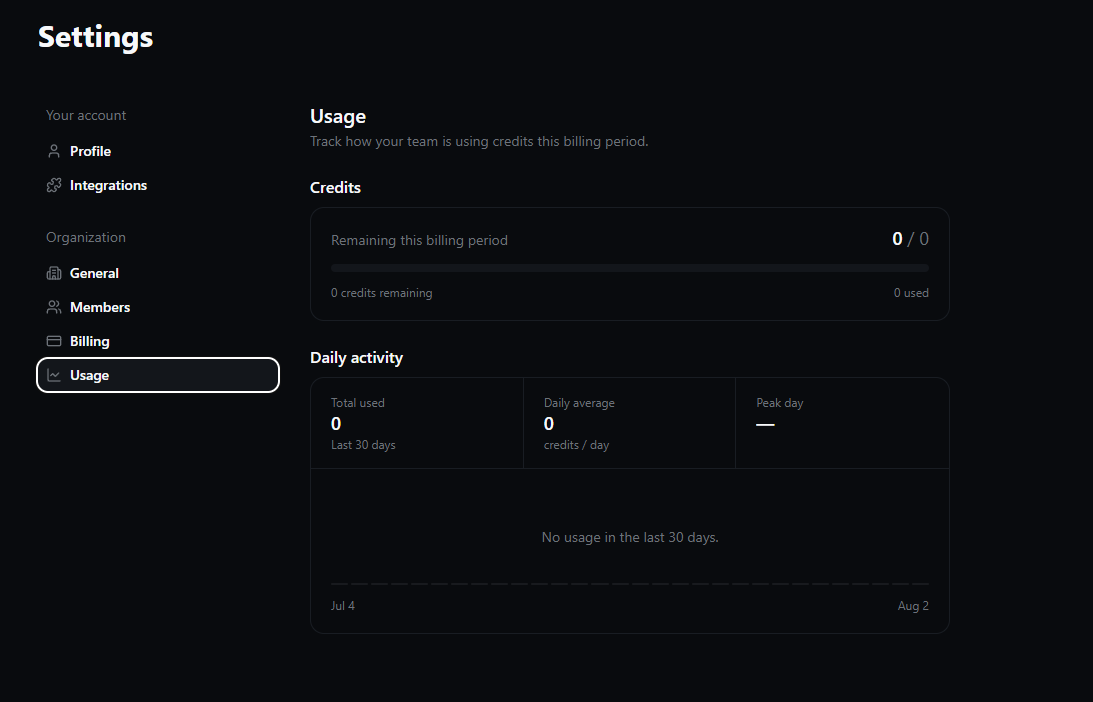Navigate to Members settings

pyautogui.click(x=158, y=307)
